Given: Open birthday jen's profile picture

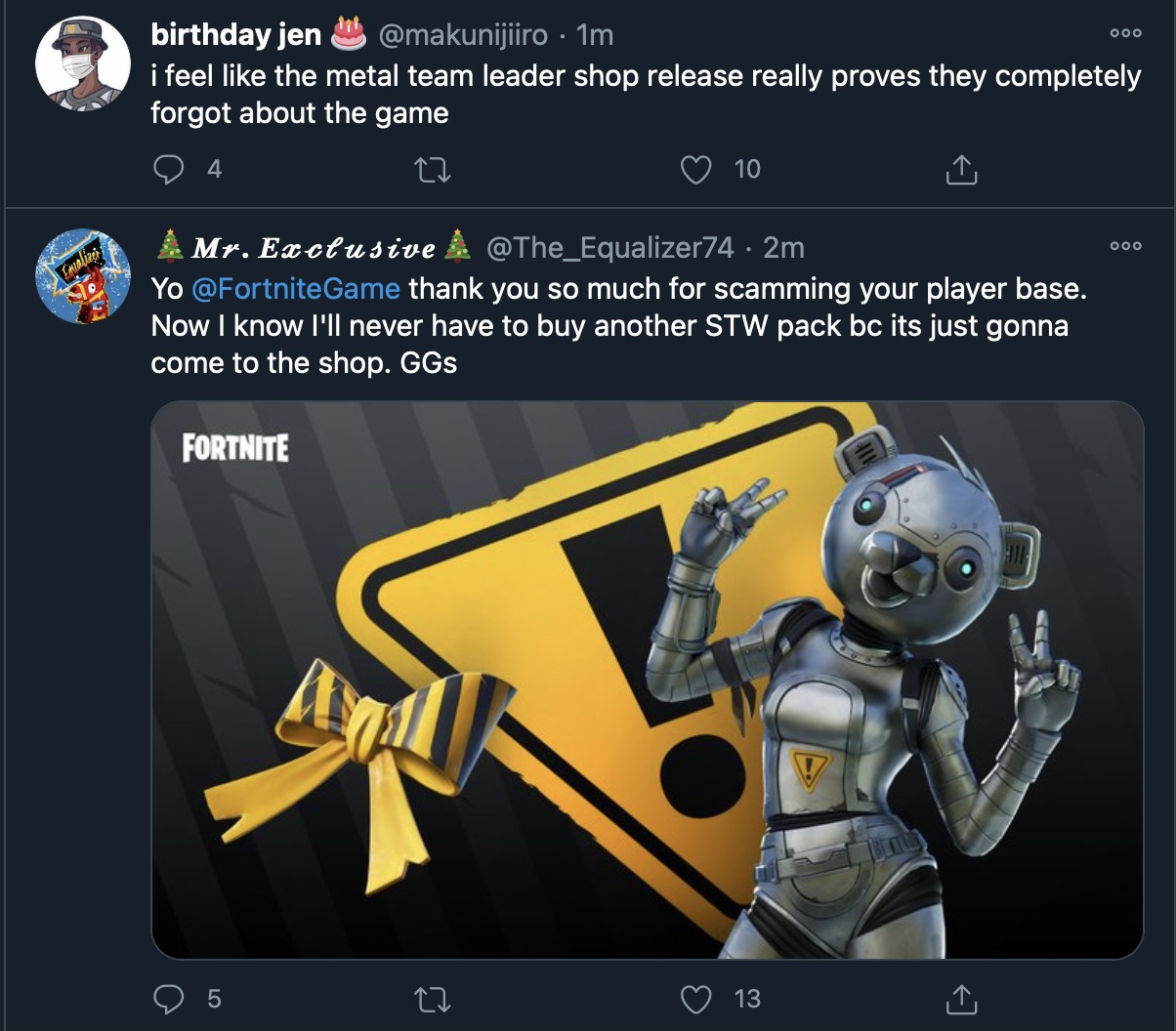Looking at the screenshot, I should click(x=83, y=63).
